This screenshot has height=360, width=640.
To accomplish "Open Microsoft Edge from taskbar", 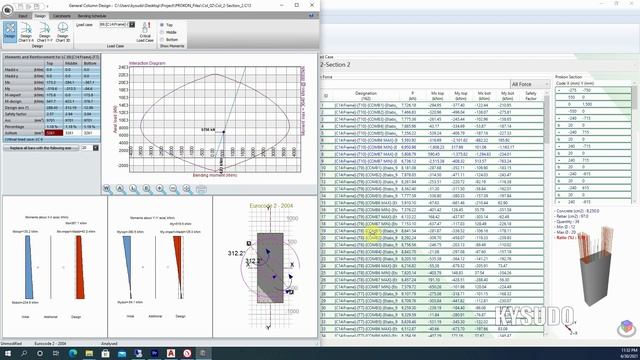I will (73, 353).
